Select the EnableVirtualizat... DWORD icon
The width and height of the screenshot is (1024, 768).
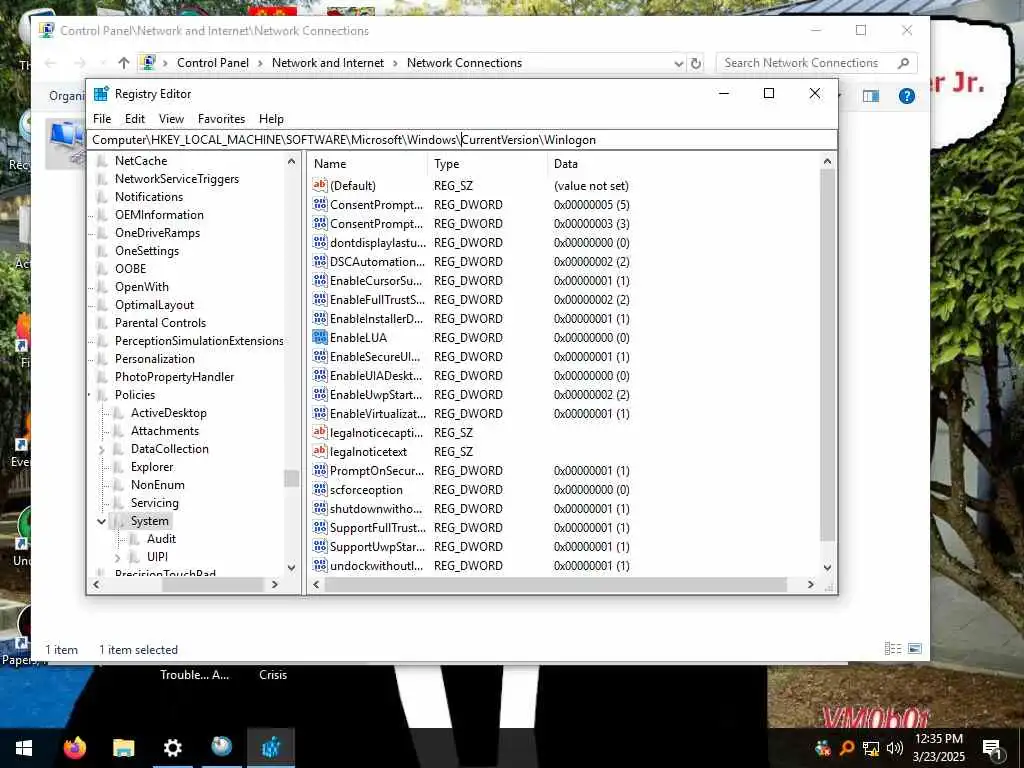319,413
